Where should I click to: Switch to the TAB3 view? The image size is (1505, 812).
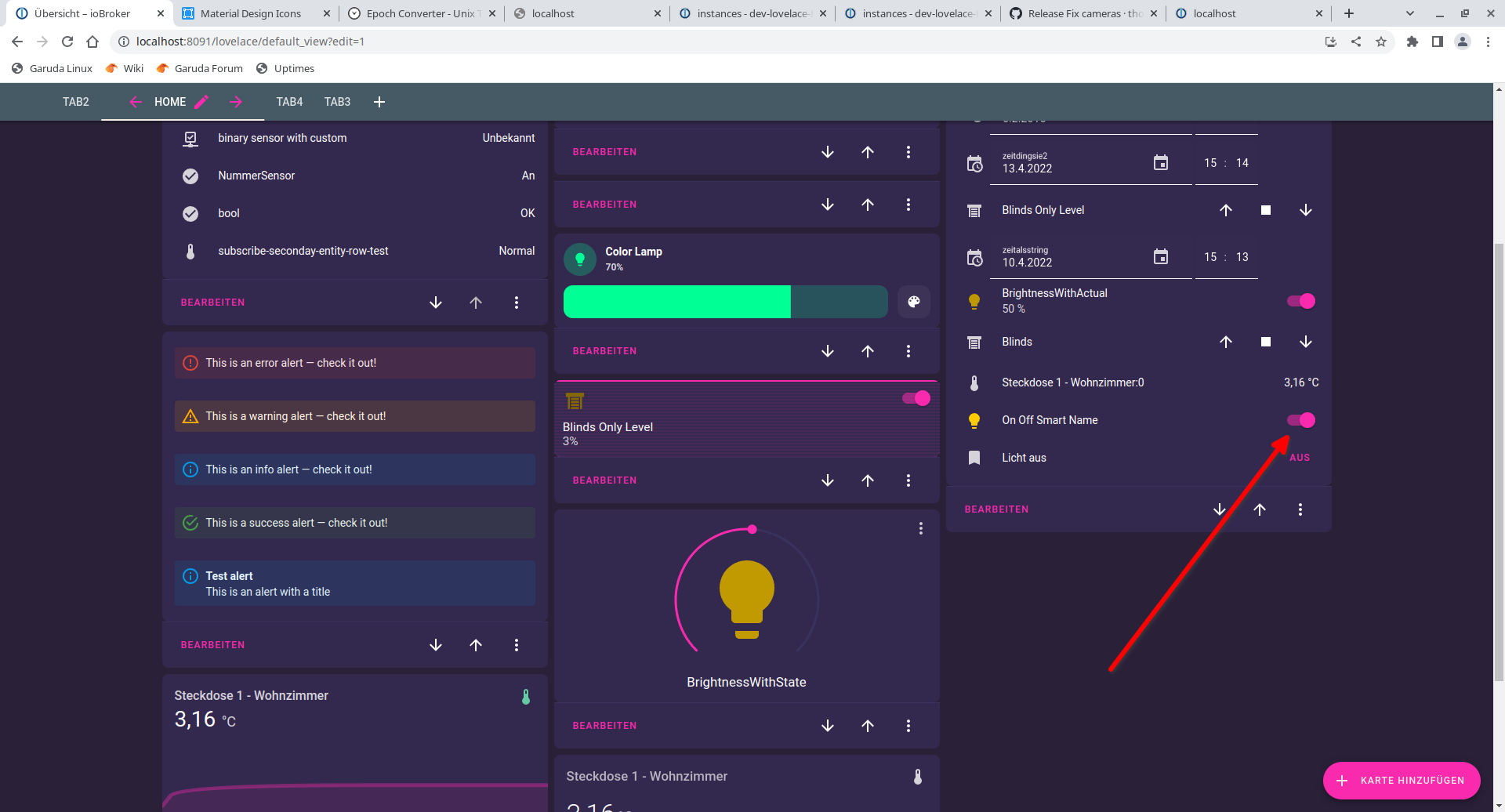tap(338, 102)
